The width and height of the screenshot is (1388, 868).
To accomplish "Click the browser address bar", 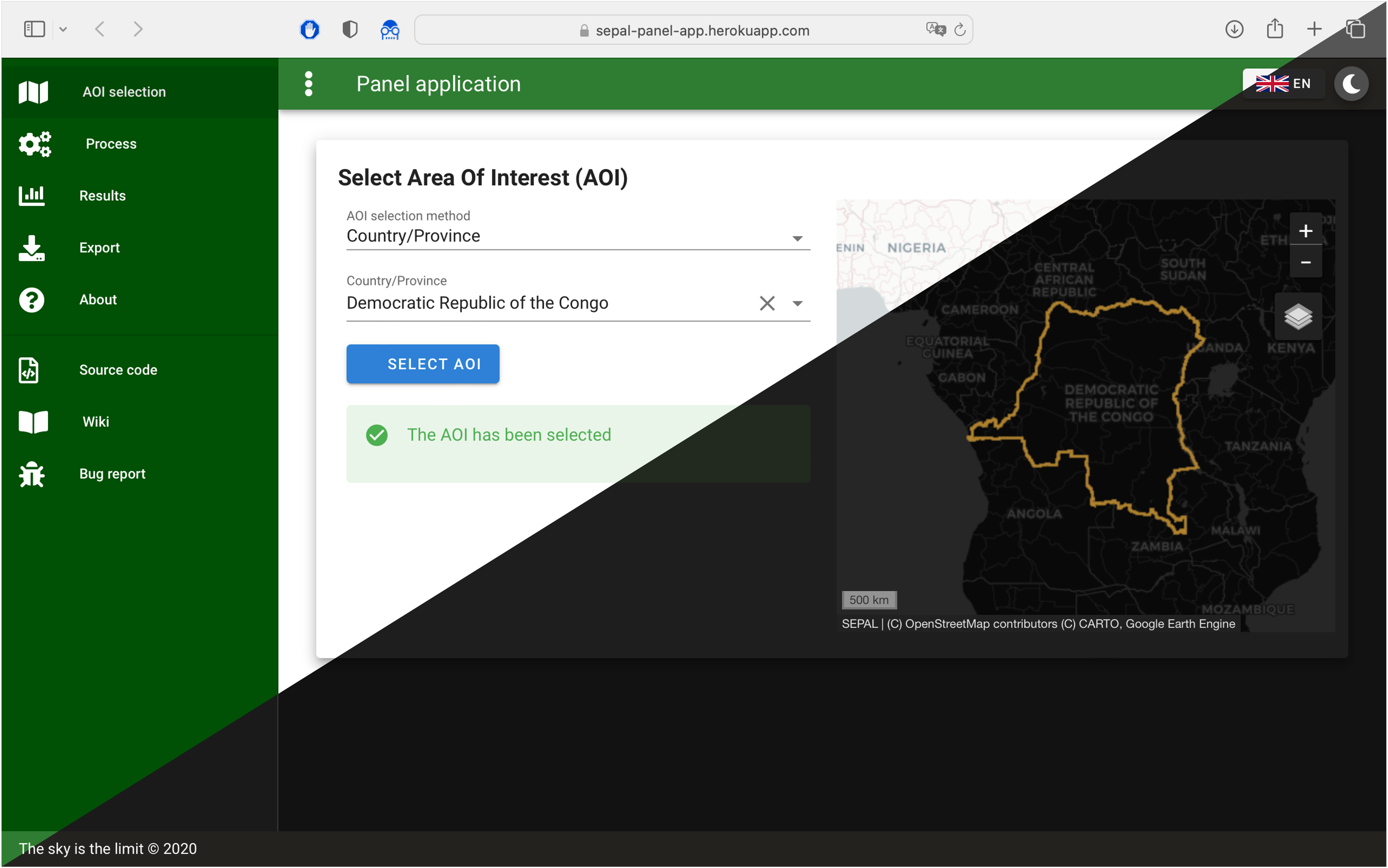I will click(702, 30).
